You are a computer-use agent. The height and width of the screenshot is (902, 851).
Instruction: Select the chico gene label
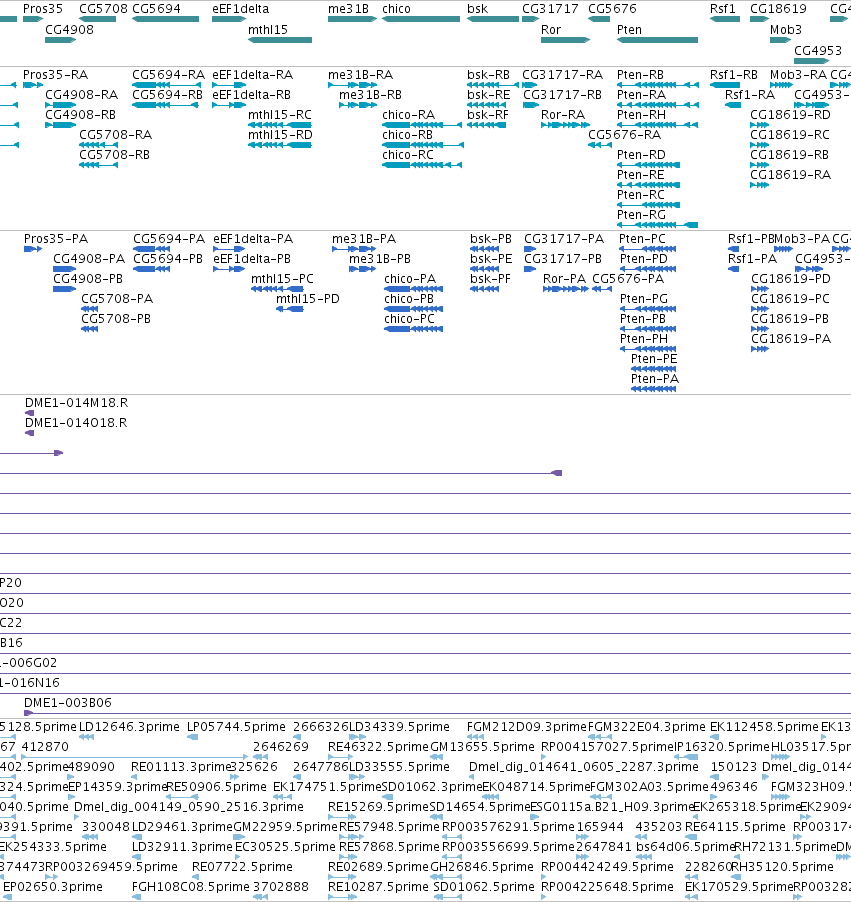[396, 9]
